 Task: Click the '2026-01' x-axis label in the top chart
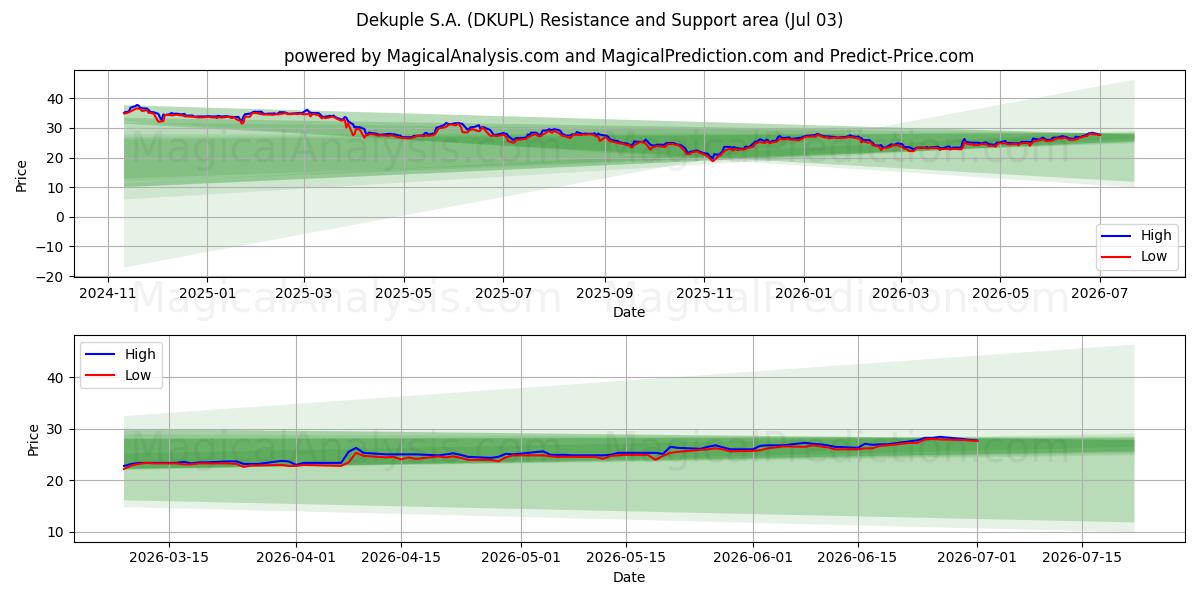click(x=803, y=294)
